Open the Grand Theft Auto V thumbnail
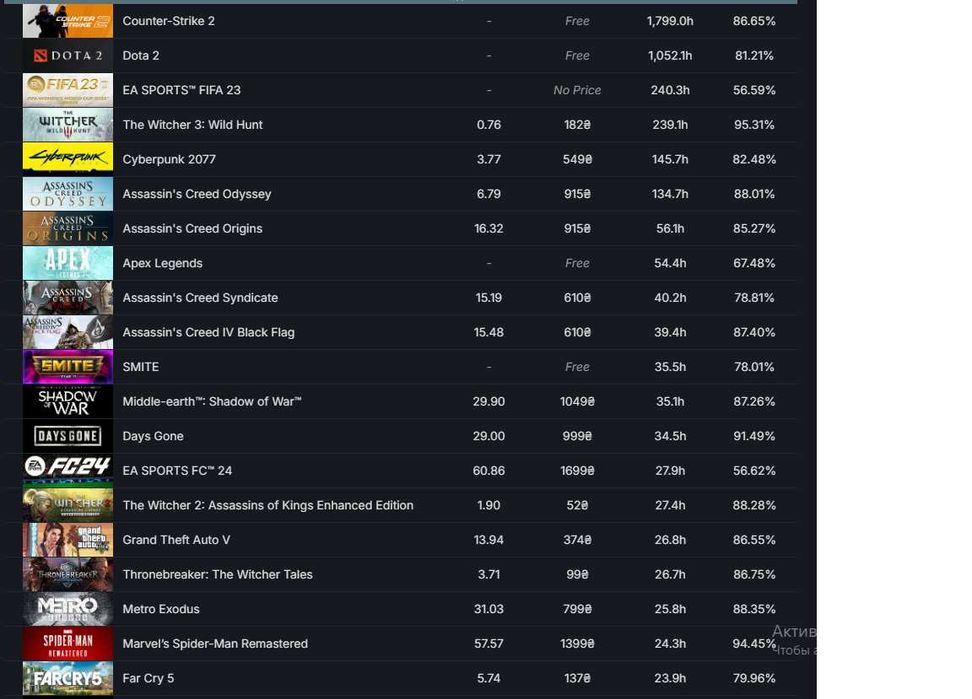 (68, 540)
